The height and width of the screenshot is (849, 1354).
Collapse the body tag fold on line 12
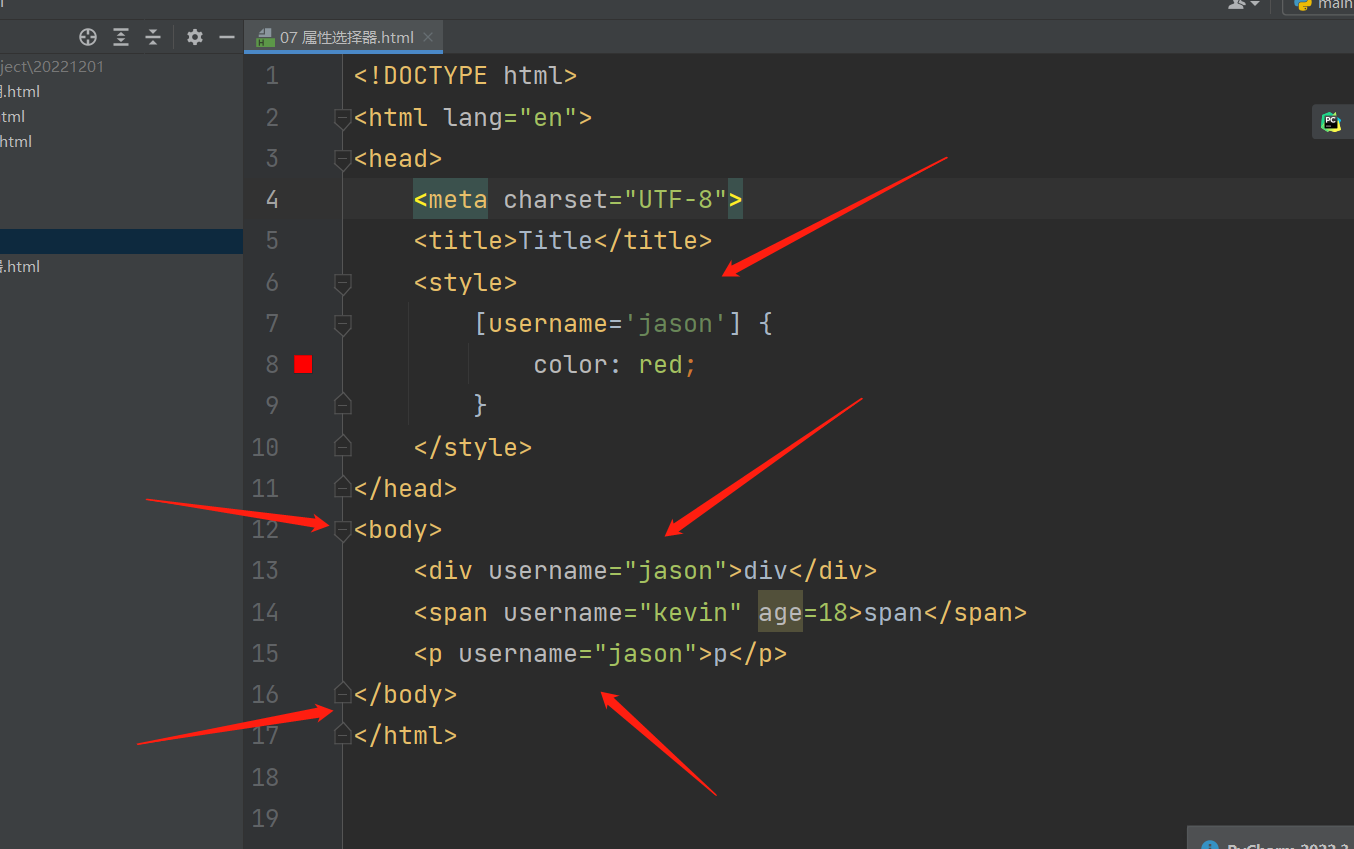tap(343, 529)
